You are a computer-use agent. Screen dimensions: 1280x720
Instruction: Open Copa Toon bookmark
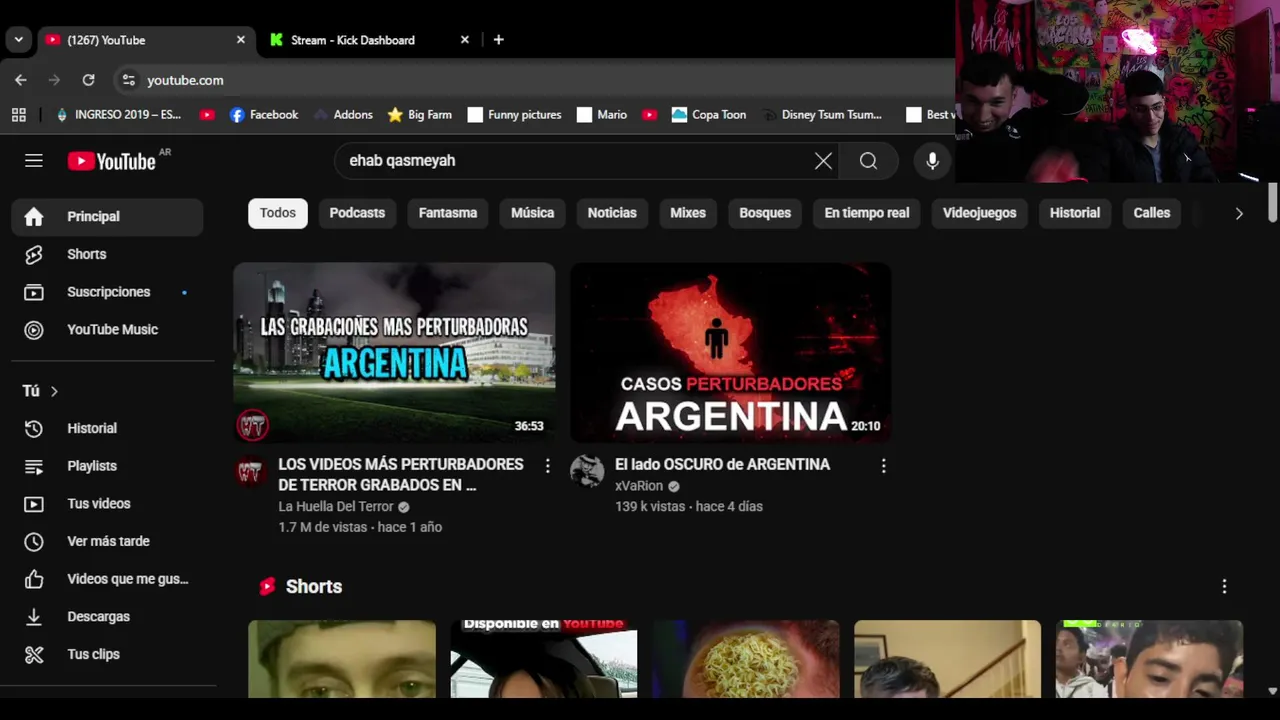(x=709, y=115)
